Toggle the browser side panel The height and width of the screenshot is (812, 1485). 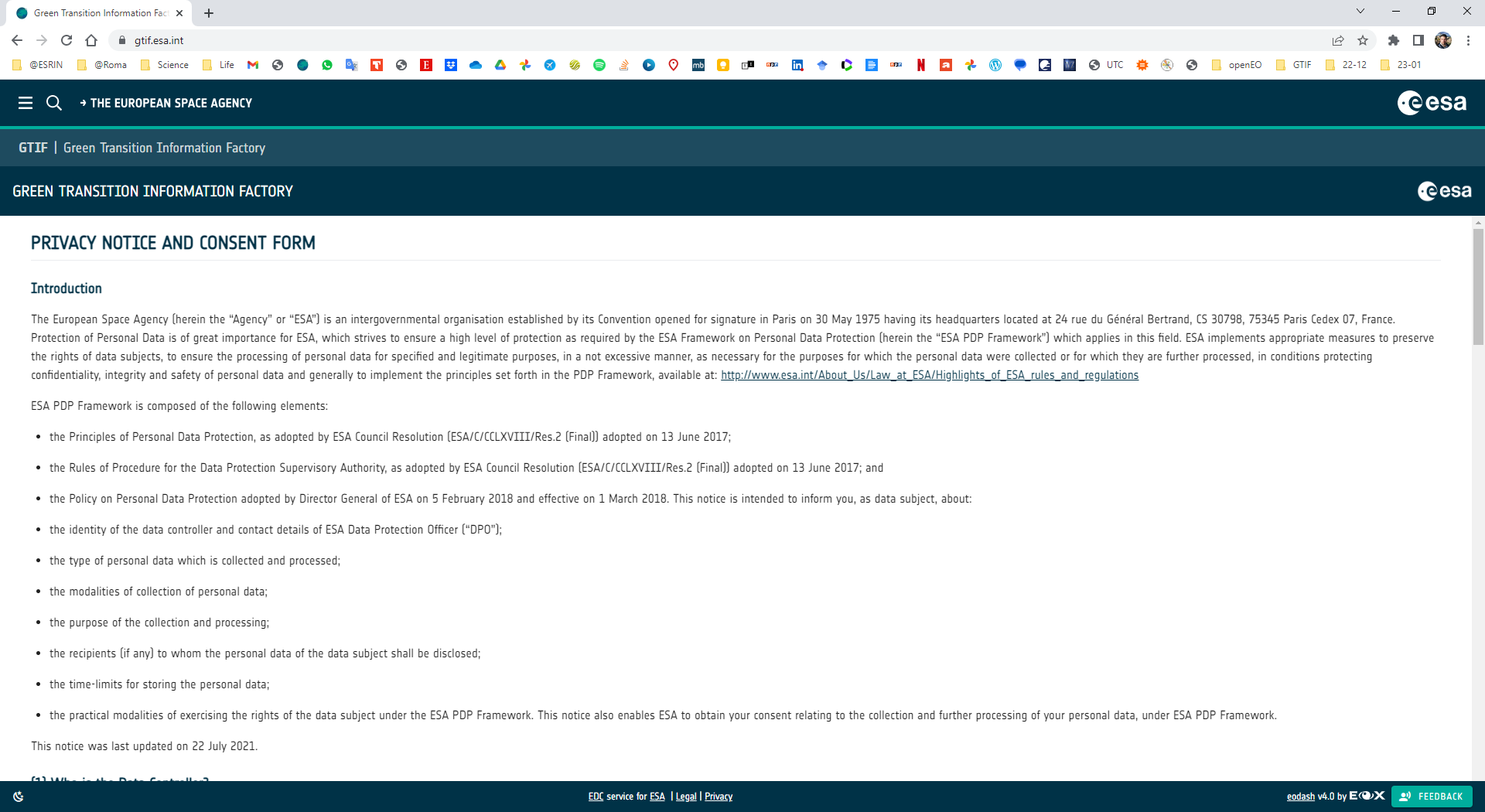tap(1418, 40)
